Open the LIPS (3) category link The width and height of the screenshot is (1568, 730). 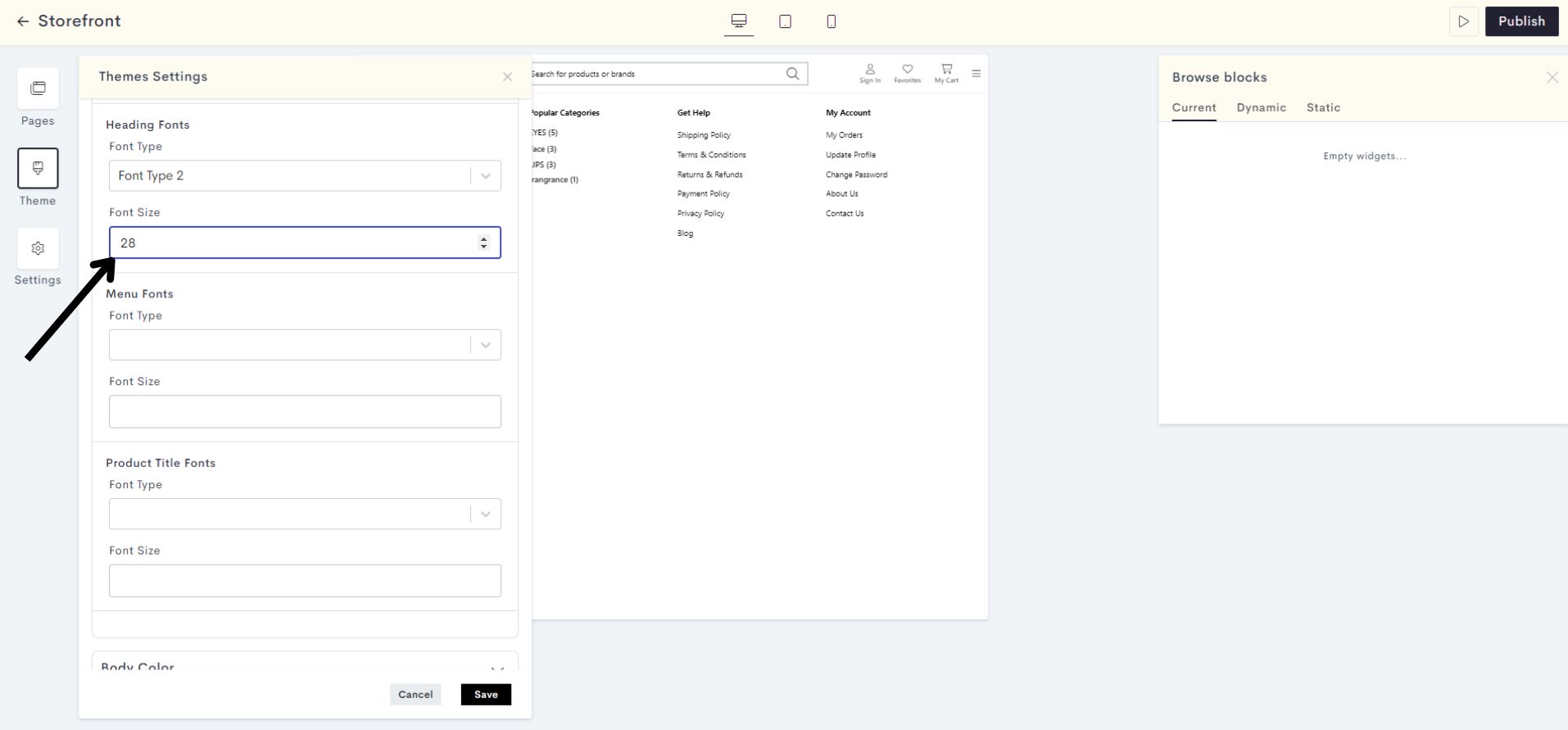pos(544,165)
